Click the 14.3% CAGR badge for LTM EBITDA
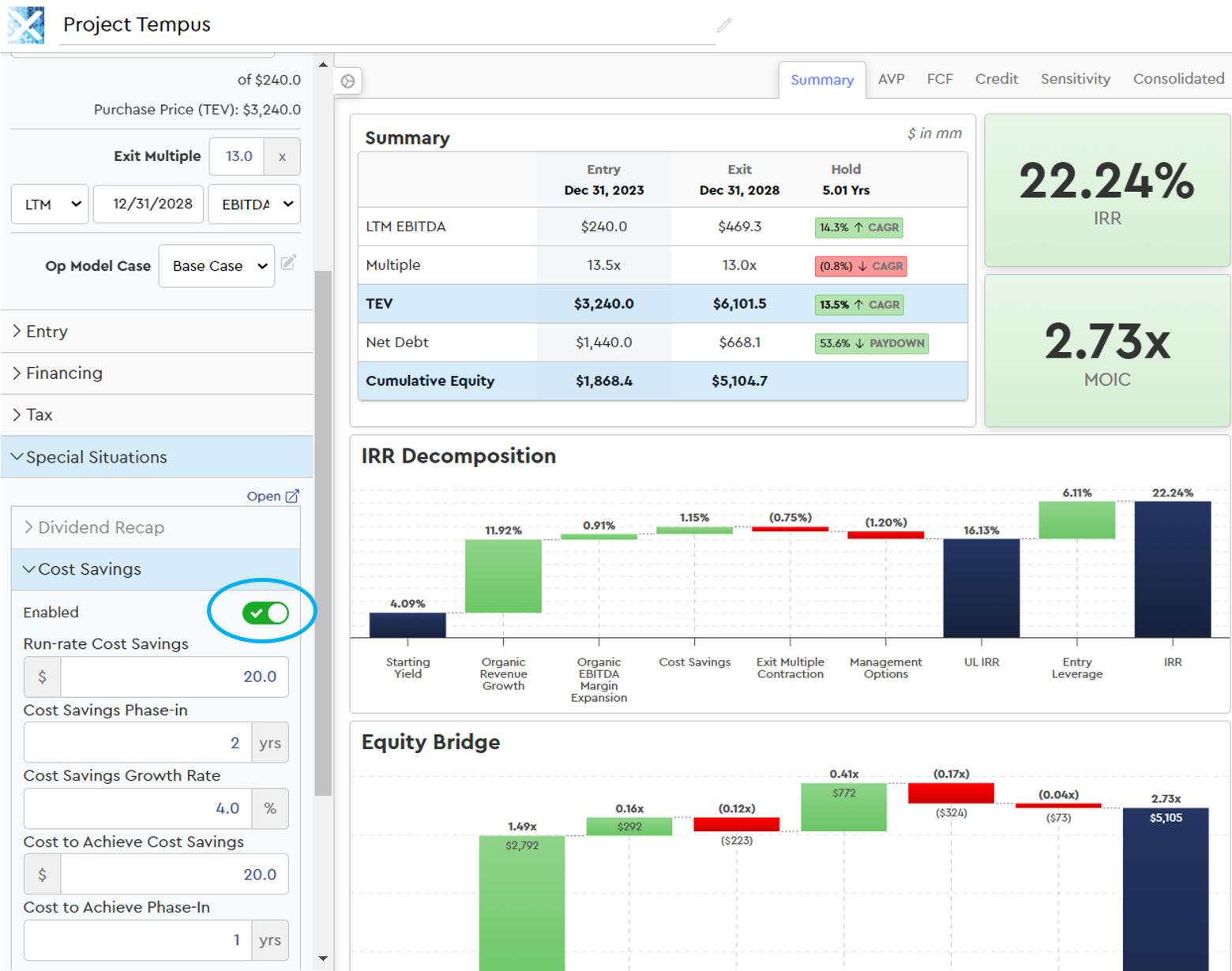 tap(858, 227)
